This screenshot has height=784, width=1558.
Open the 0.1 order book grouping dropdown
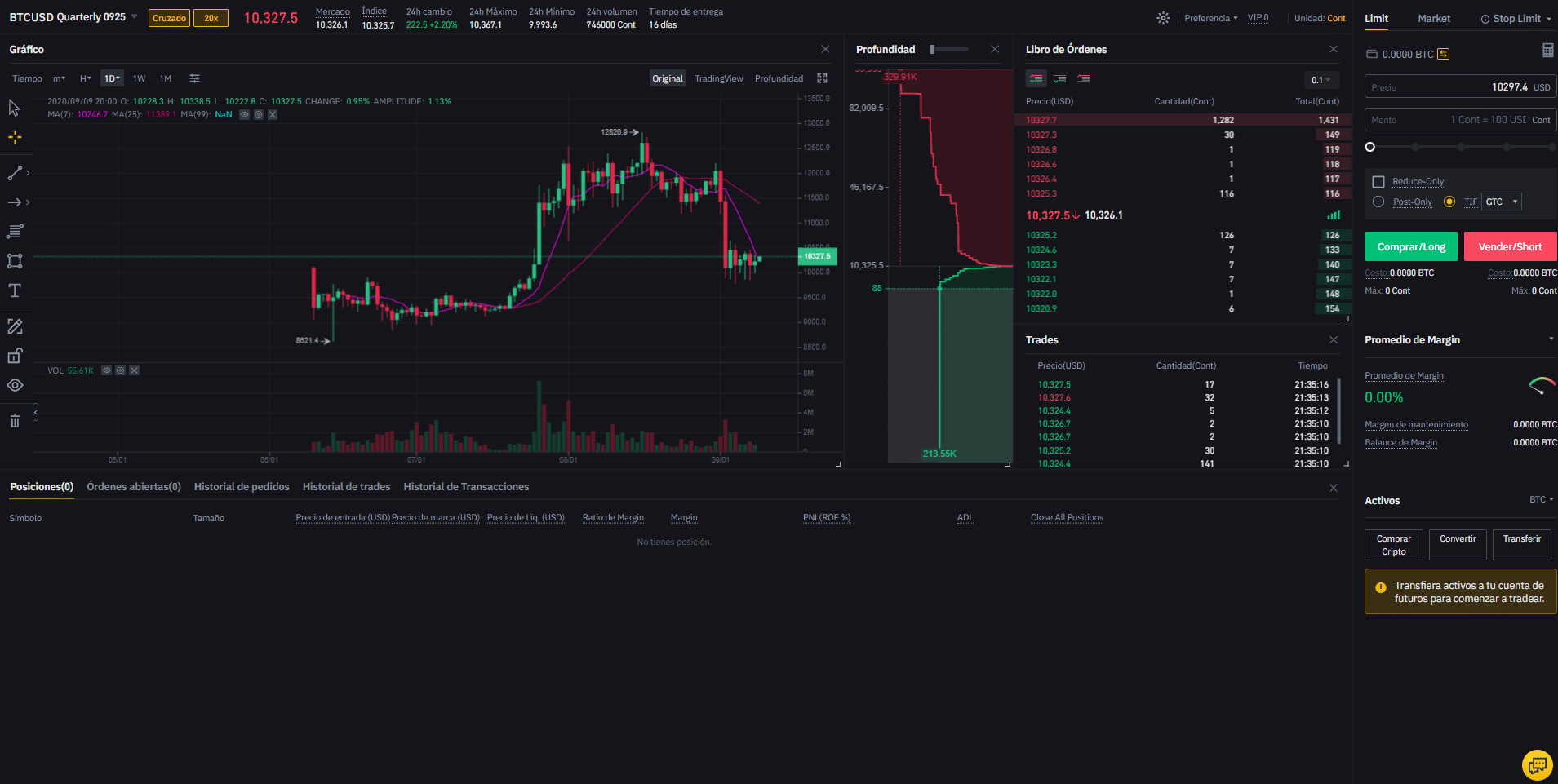coord(1321,80)
